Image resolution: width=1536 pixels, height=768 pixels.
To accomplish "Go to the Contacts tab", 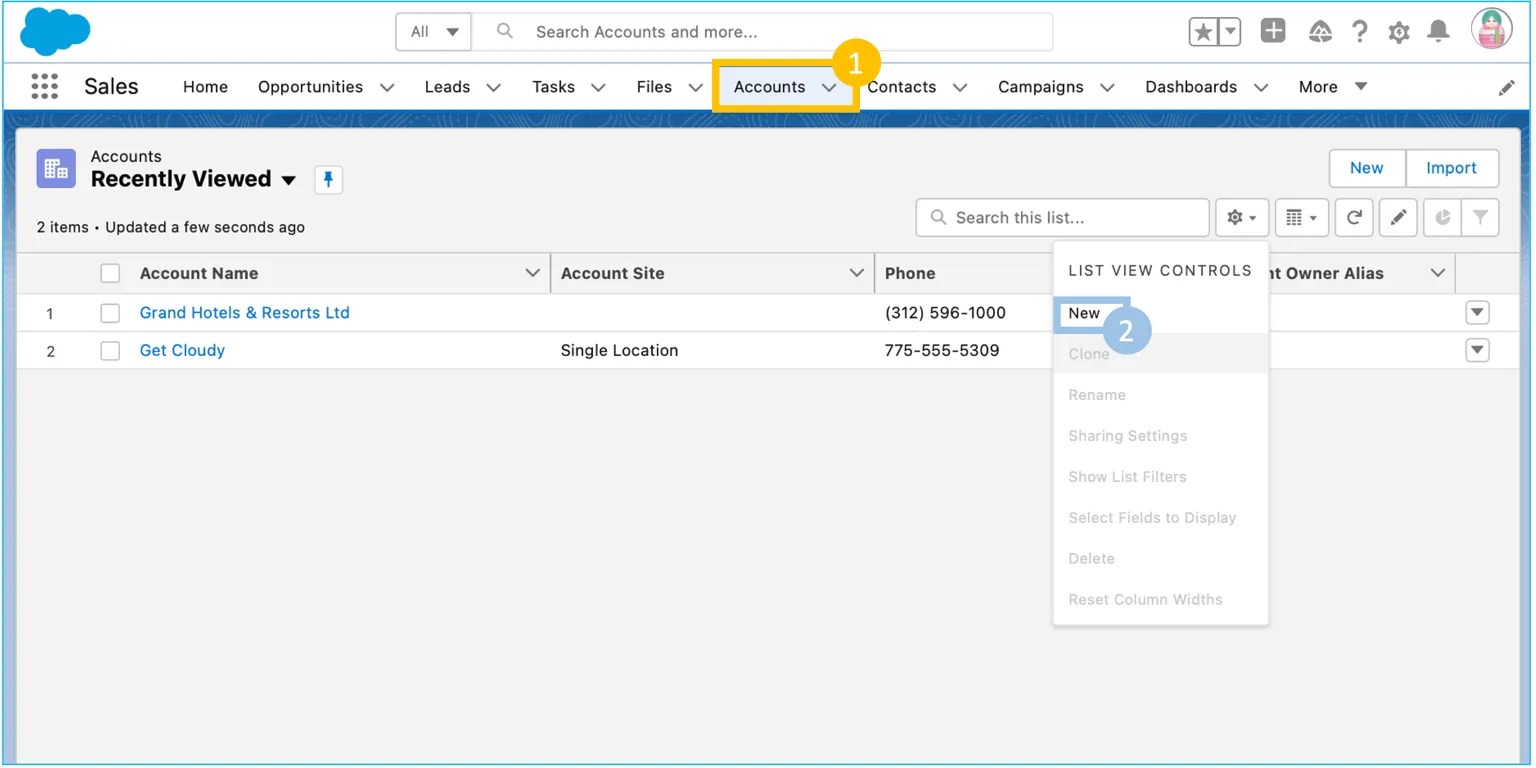I will (x=901, y=87).
